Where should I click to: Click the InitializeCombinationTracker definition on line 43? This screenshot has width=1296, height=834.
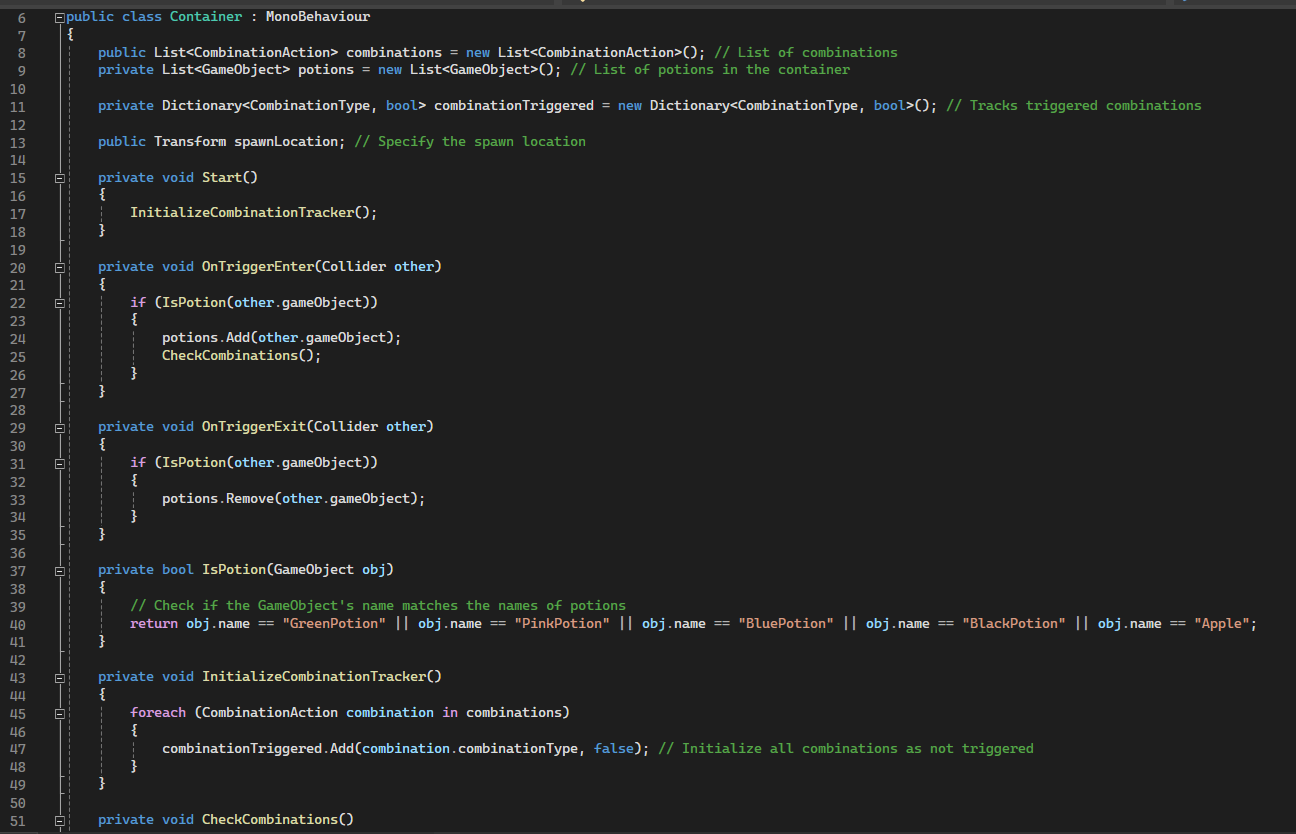click(x=314, y=677)
